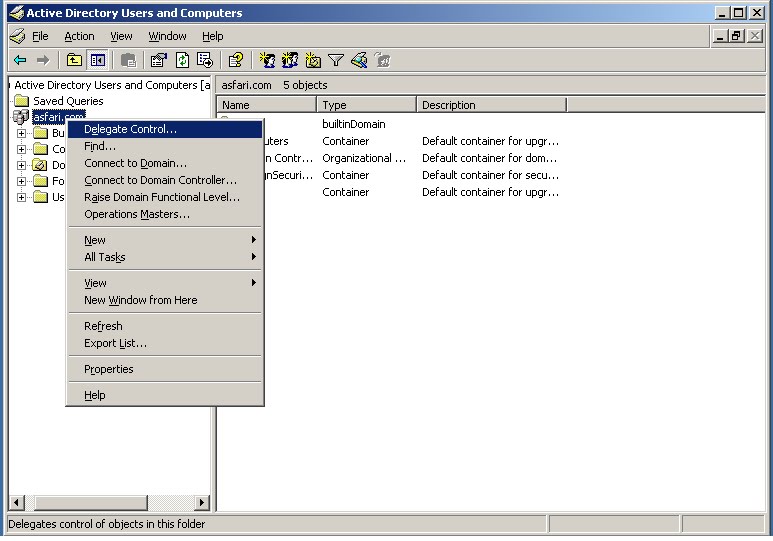This screenshot has width=773, height=541.
Task: Minimize the inner MMC child window
Action: point(720,36)
